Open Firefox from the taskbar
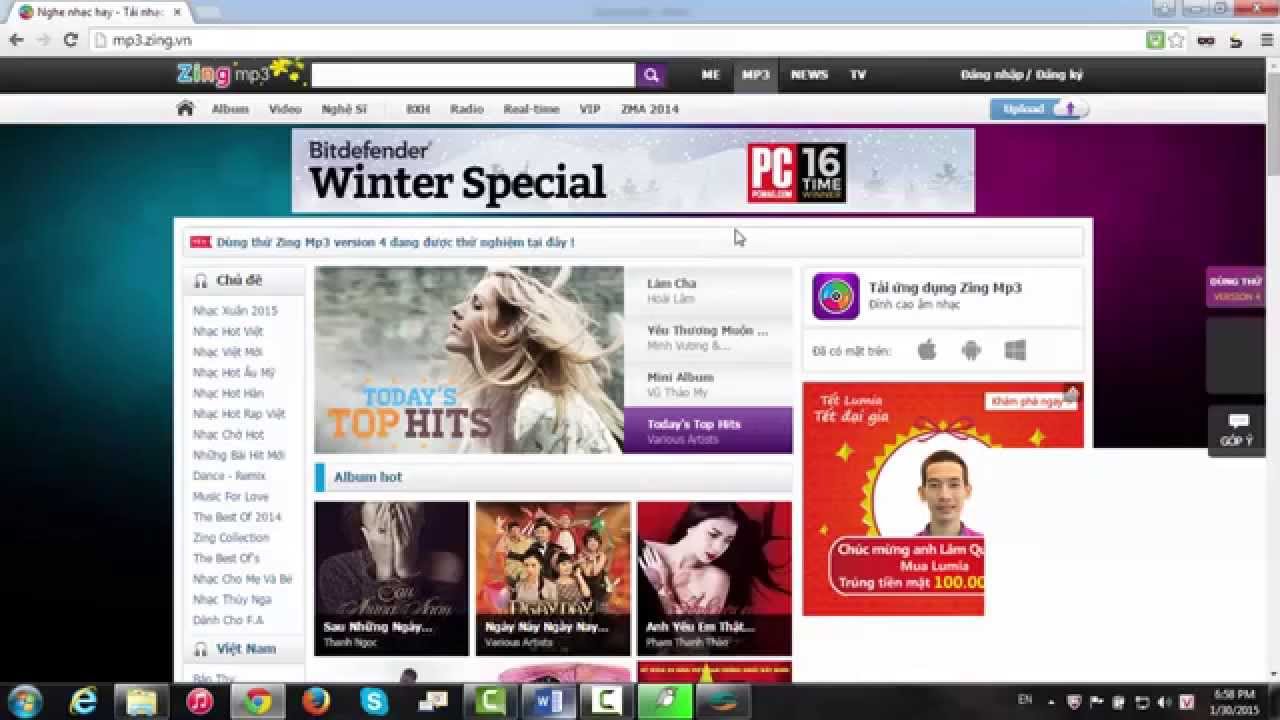1280x720 pixels. click(316, 701)
